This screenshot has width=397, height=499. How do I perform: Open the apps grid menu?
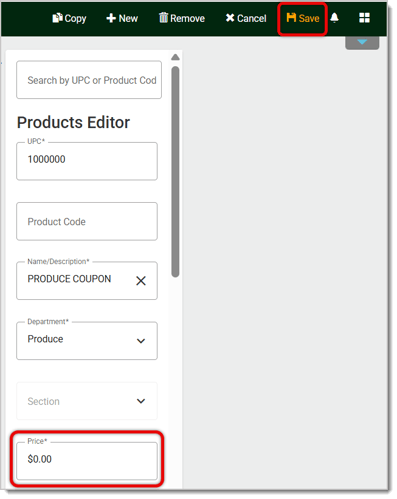364,18
